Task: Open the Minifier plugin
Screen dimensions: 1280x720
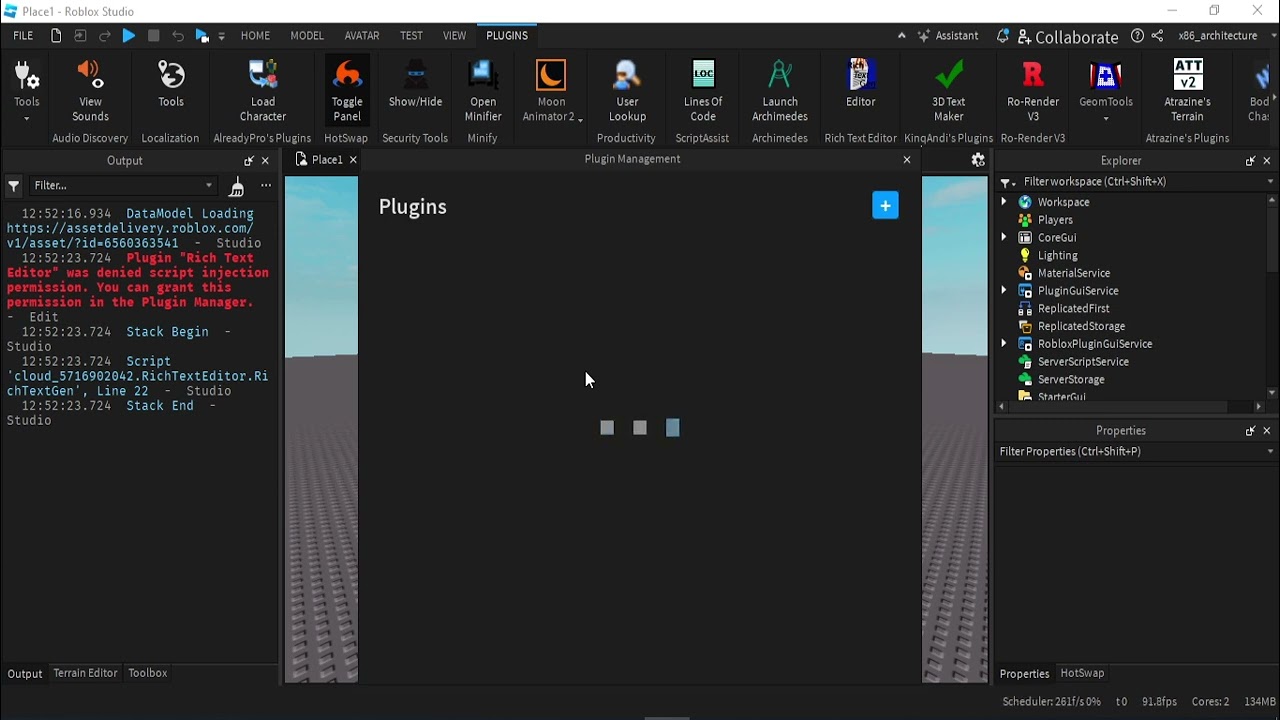Action: click(x=483, y=91)
